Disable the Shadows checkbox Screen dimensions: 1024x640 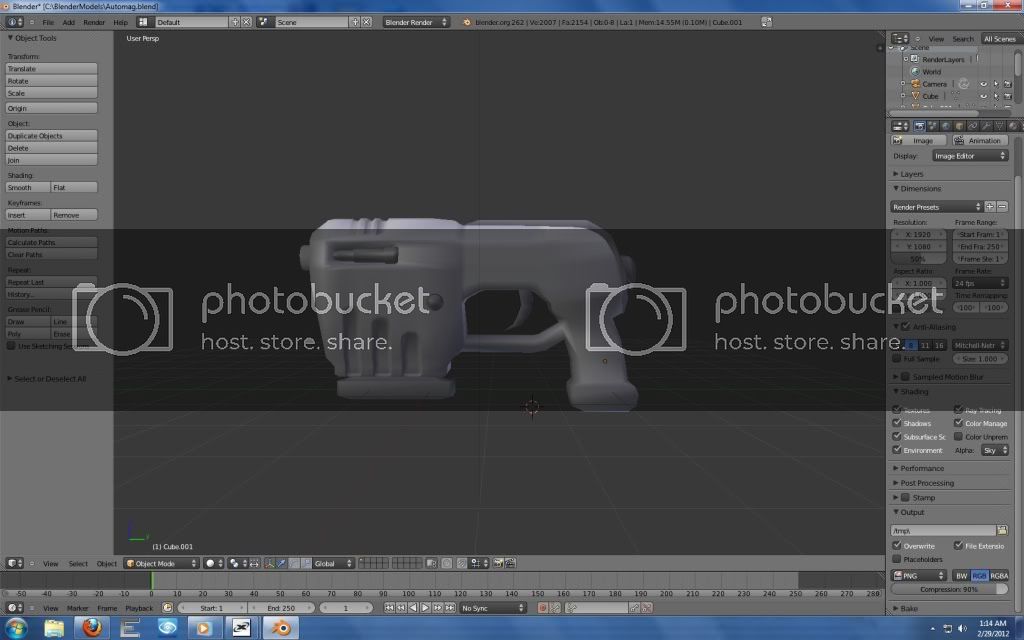897,423
